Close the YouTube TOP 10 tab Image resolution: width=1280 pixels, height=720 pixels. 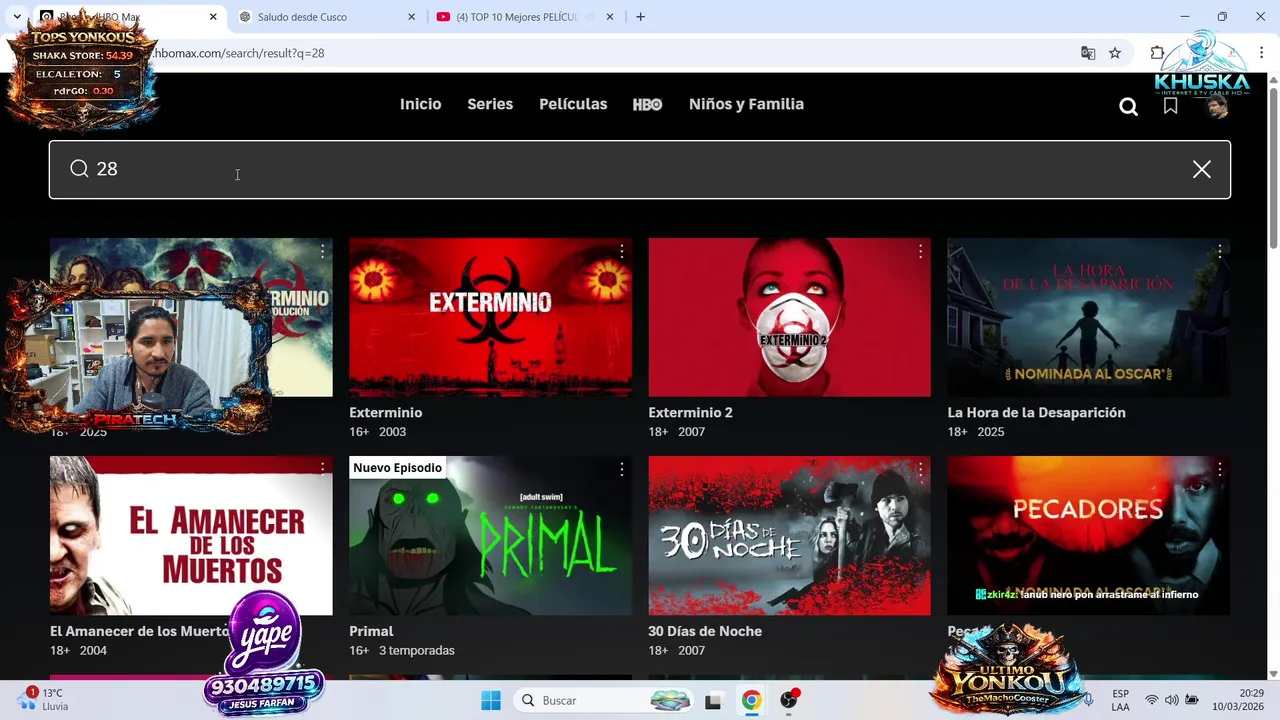click(610, 17)
